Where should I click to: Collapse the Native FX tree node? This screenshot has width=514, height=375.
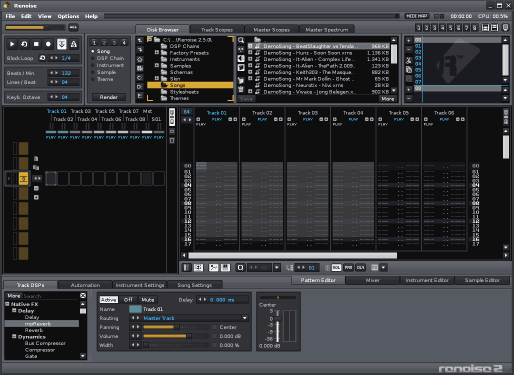(x=7, y=304)
